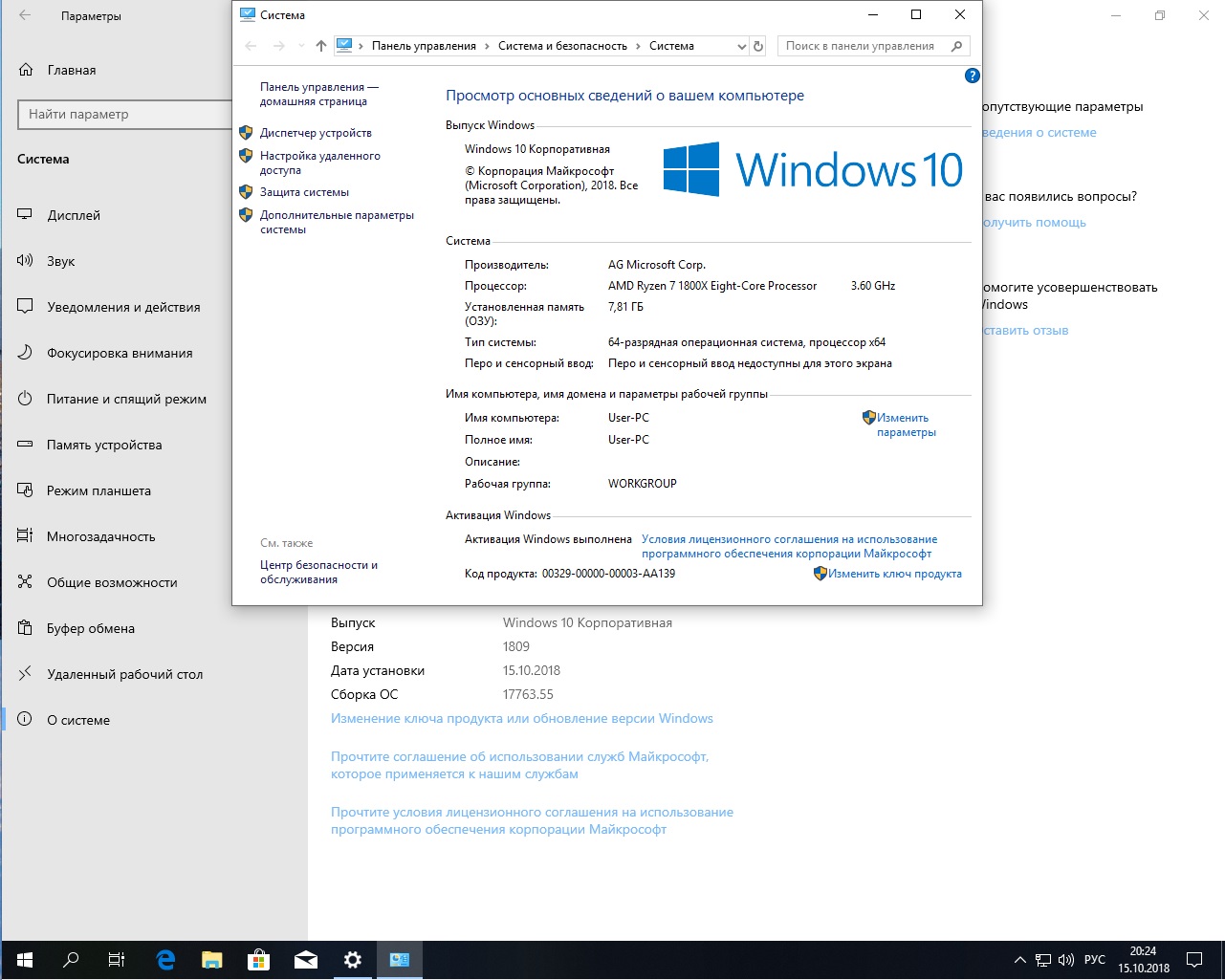Viewport: 1225px width, 980px height.
Task: Open 'Панель управления — домашняя страница' link
Action: pos(318,94)
